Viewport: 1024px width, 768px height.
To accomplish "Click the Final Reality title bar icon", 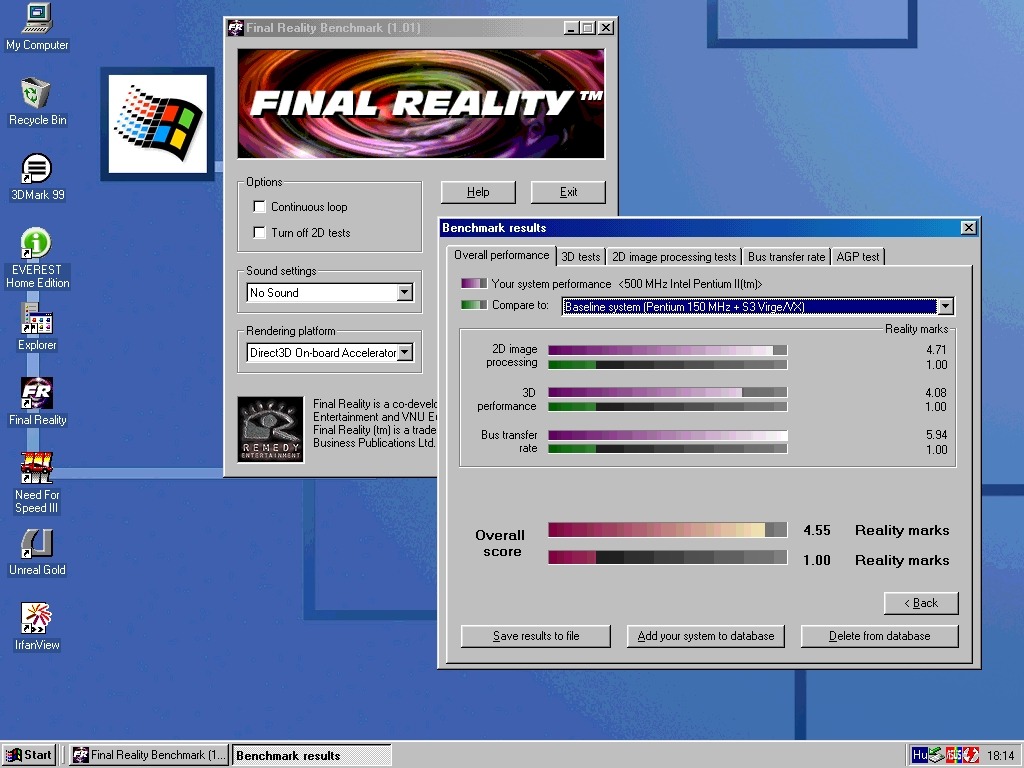I will coord(235,28).
